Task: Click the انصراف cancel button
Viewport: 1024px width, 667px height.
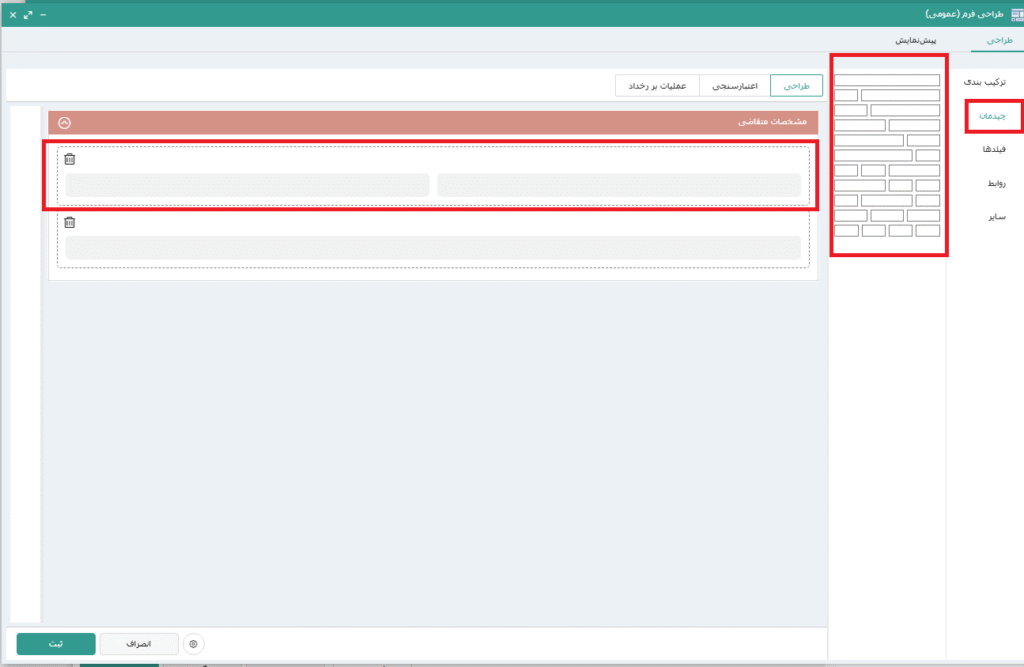Action: pyautogui.click(x=139, y=644)
